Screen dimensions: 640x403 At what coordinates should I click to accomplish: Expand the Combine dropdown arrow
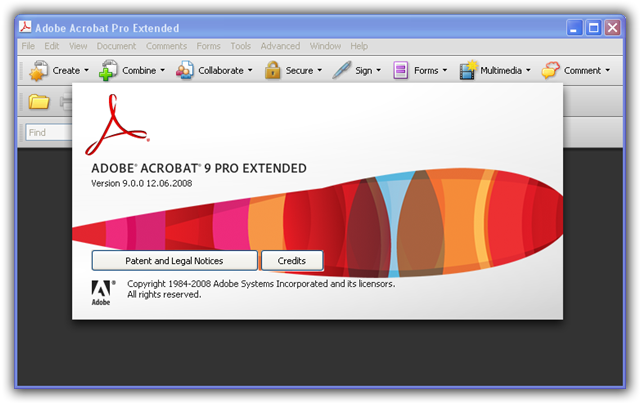pos(162,70)
